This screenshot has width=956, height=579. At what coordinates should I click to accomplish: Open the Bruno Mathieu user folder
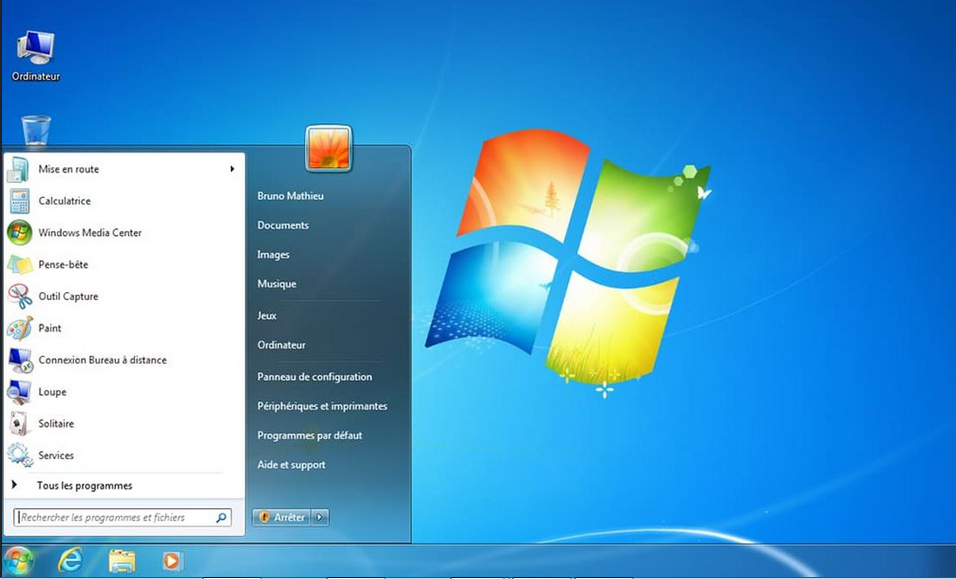(290, 196)
